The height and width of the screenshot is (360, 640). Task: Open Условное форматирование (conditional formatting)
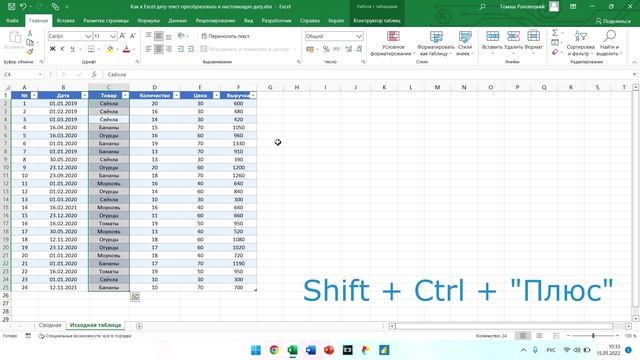[393, 43]
